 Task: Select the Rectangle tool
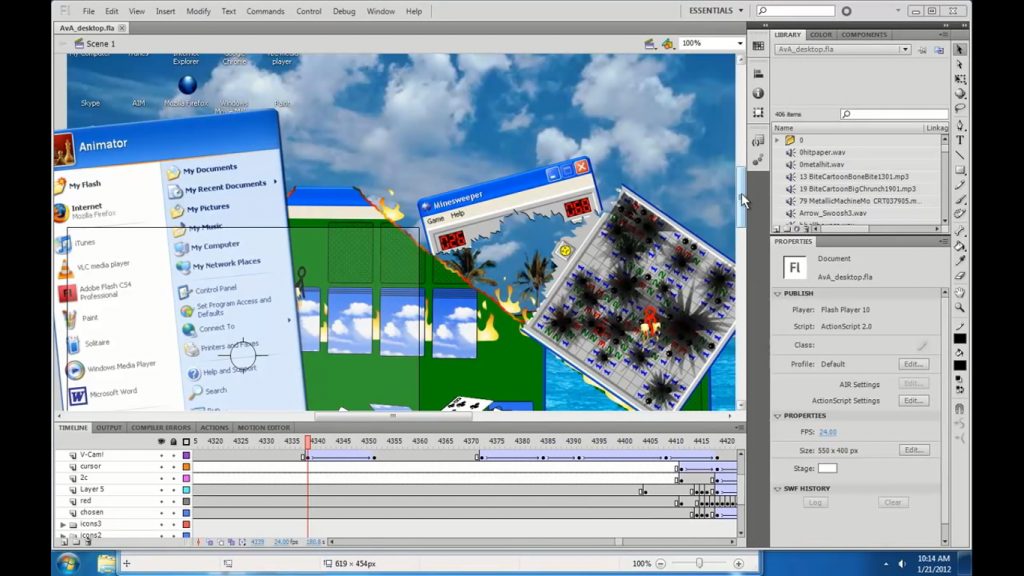tap(959, 170)
